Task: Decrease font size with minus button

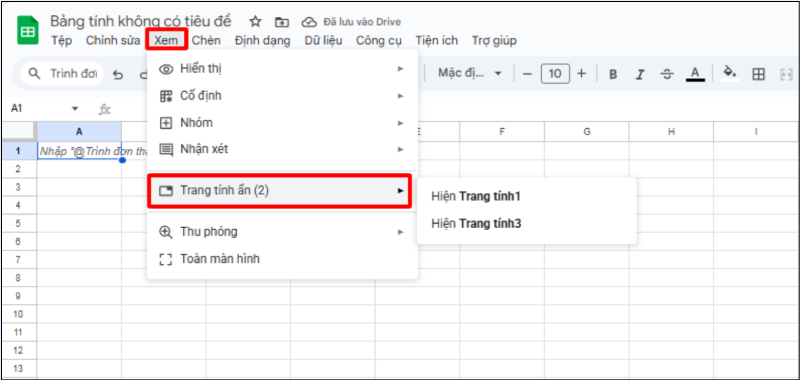Action: pyautogui.click(x=528, y=74)
